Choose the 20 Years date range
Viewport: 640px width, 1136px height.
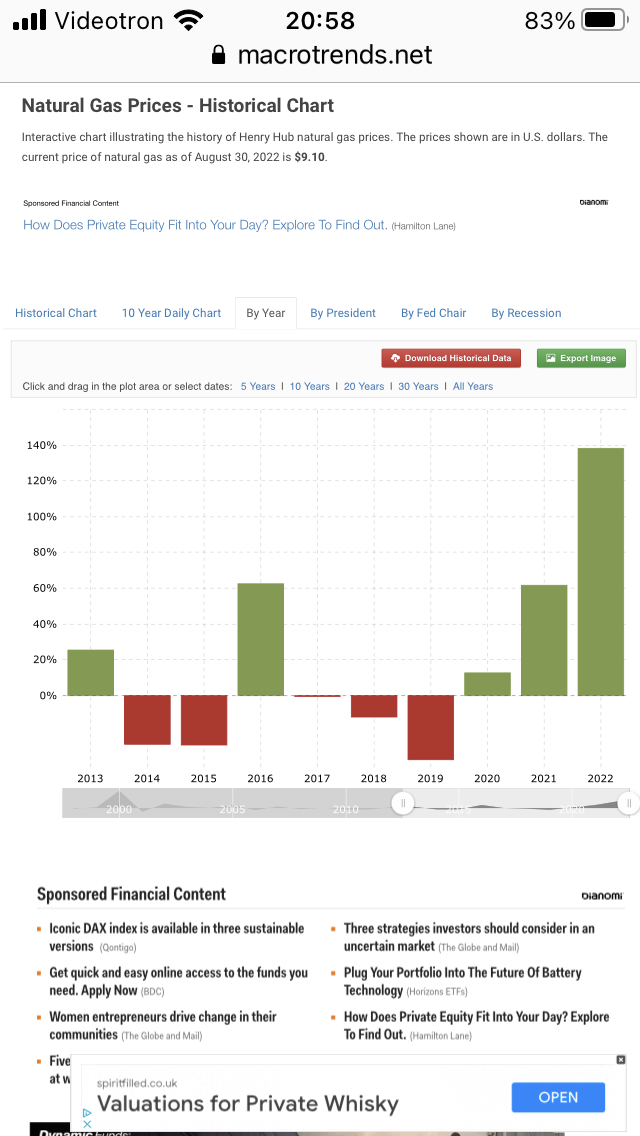[364, 386]
